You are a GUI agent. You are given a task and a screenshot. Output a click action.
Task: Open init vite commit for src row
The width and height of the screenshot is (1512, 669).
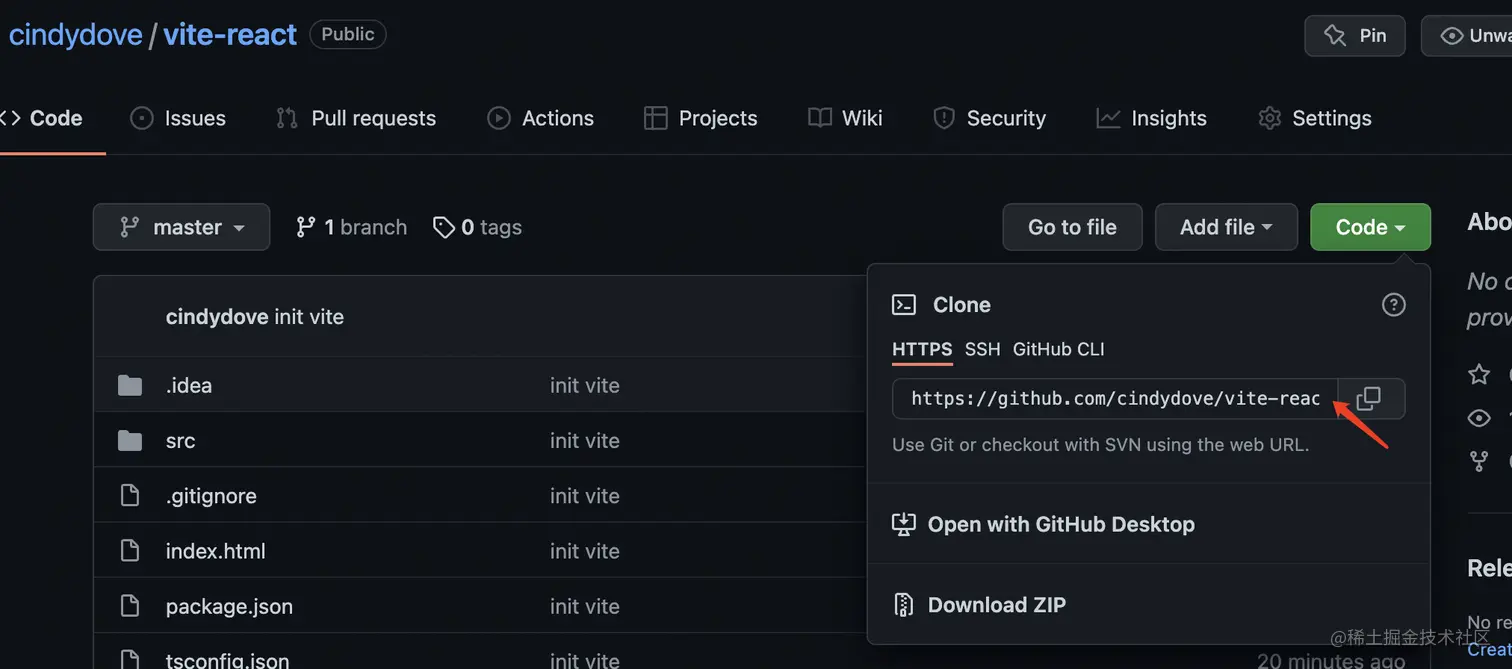coord(585,441)
